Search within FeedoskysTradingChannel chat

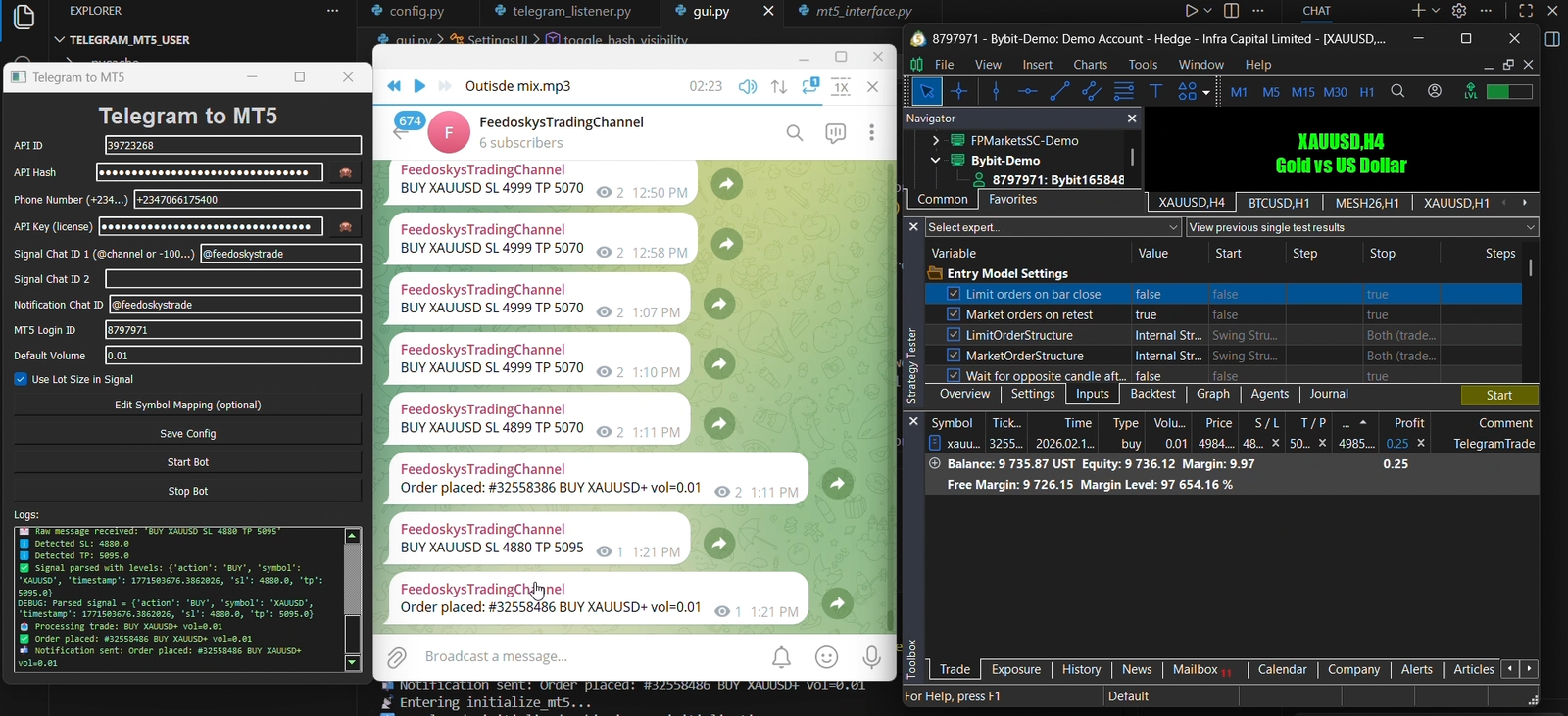[795, 133]
